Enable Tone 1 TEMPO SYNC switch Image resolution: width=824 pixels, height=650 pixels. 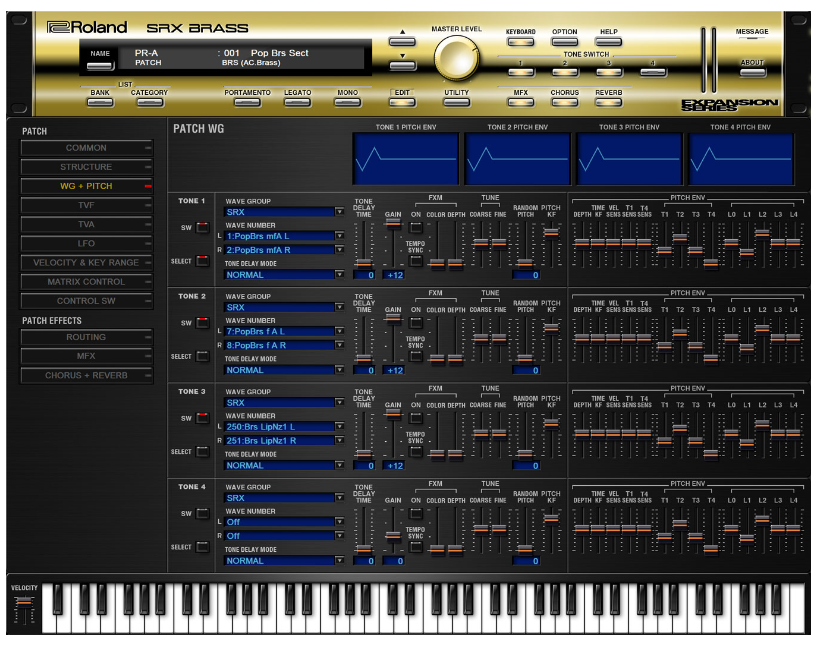click(x=416, y=261)
